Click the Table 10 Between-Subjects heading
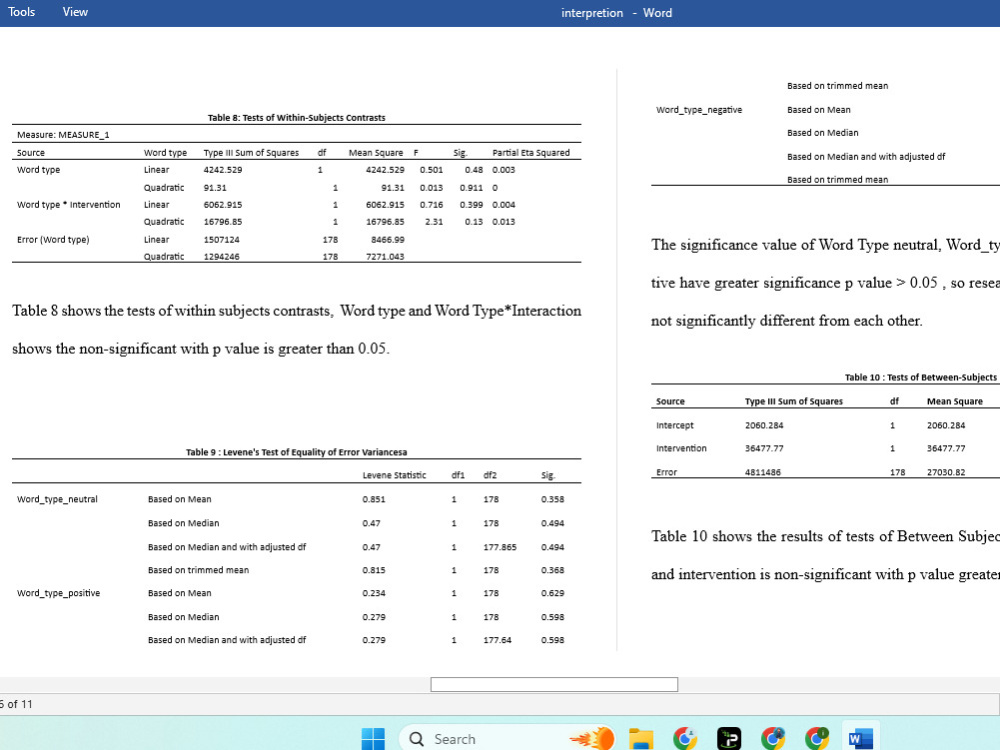This screenshot has width=1000, height=750. tap(922, 377)
